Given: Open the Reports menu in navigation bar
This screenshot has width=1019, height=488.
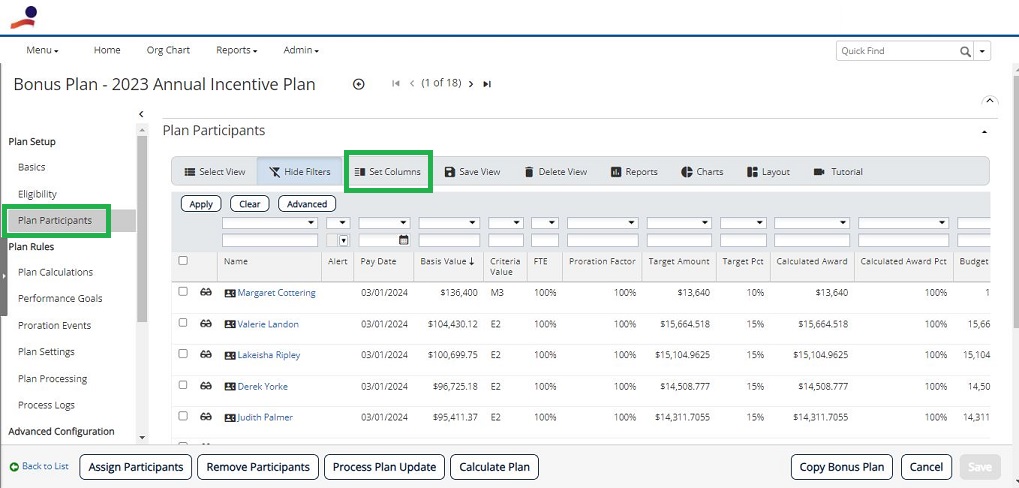Looking at the screenshot, I should pos(237,50).
